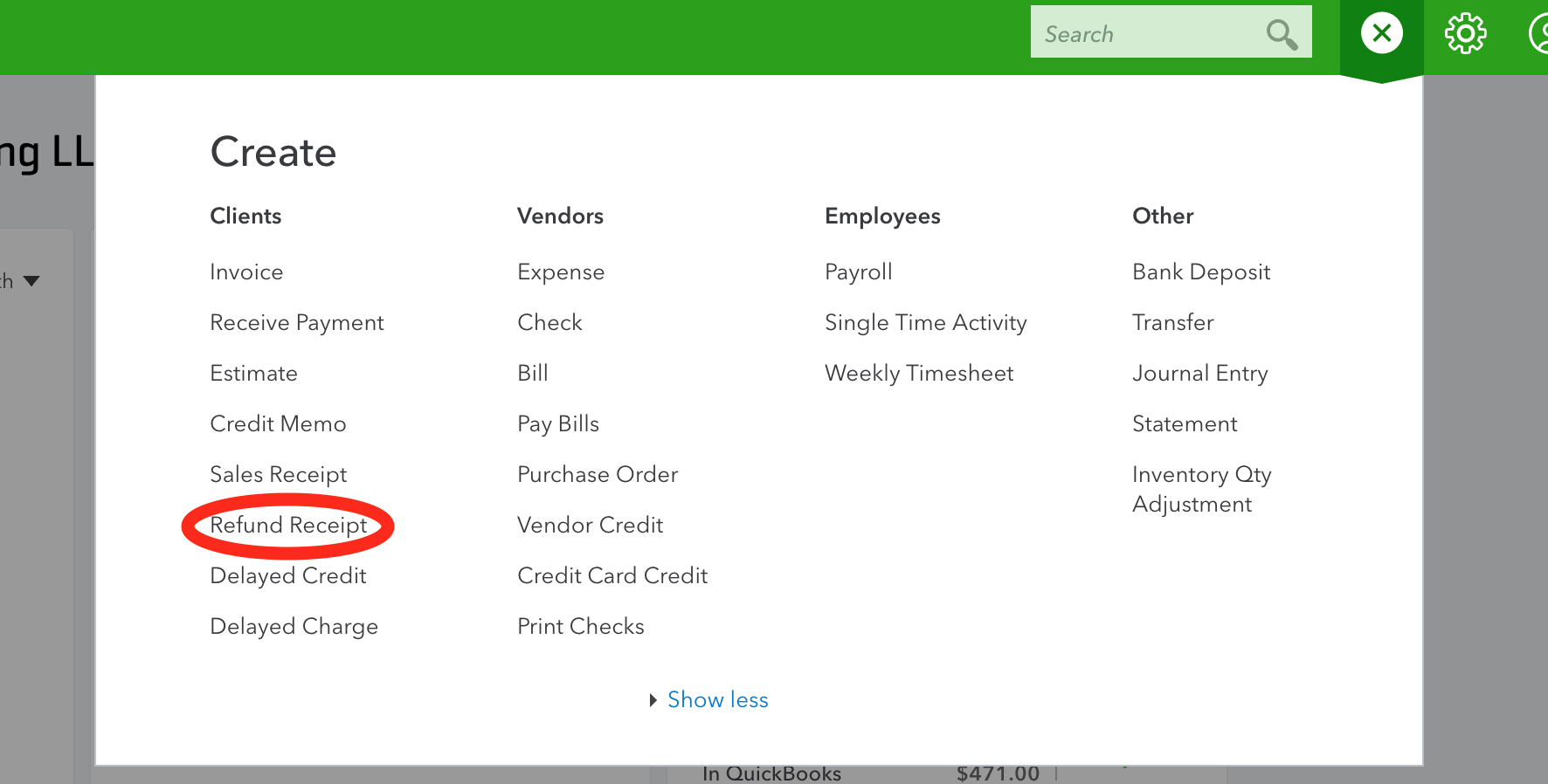The width and height of the screenshot is (1548, 784).
Task: Open Expense under Vendors
Action: point(561,272)
